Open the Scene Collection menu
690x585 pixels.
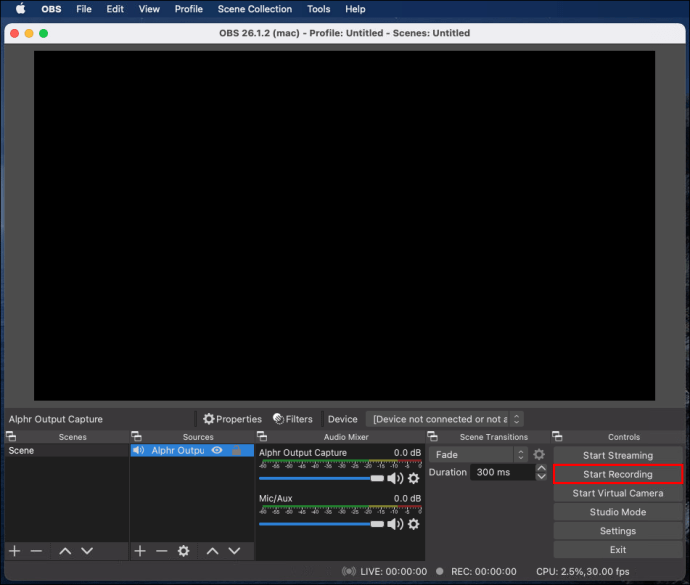coord(254,9)
